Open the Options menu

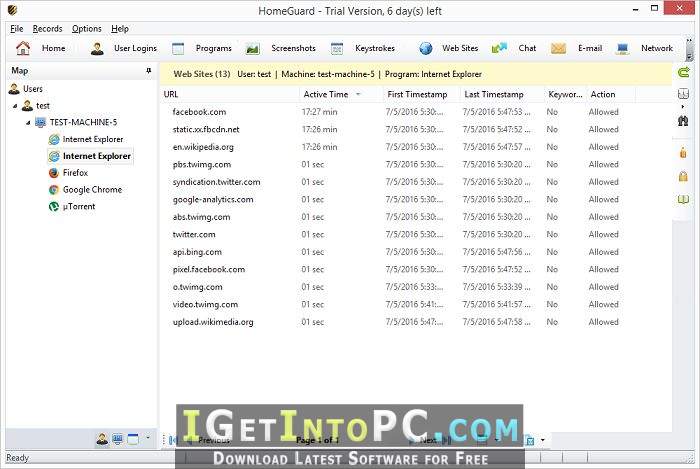click(87, 29)
